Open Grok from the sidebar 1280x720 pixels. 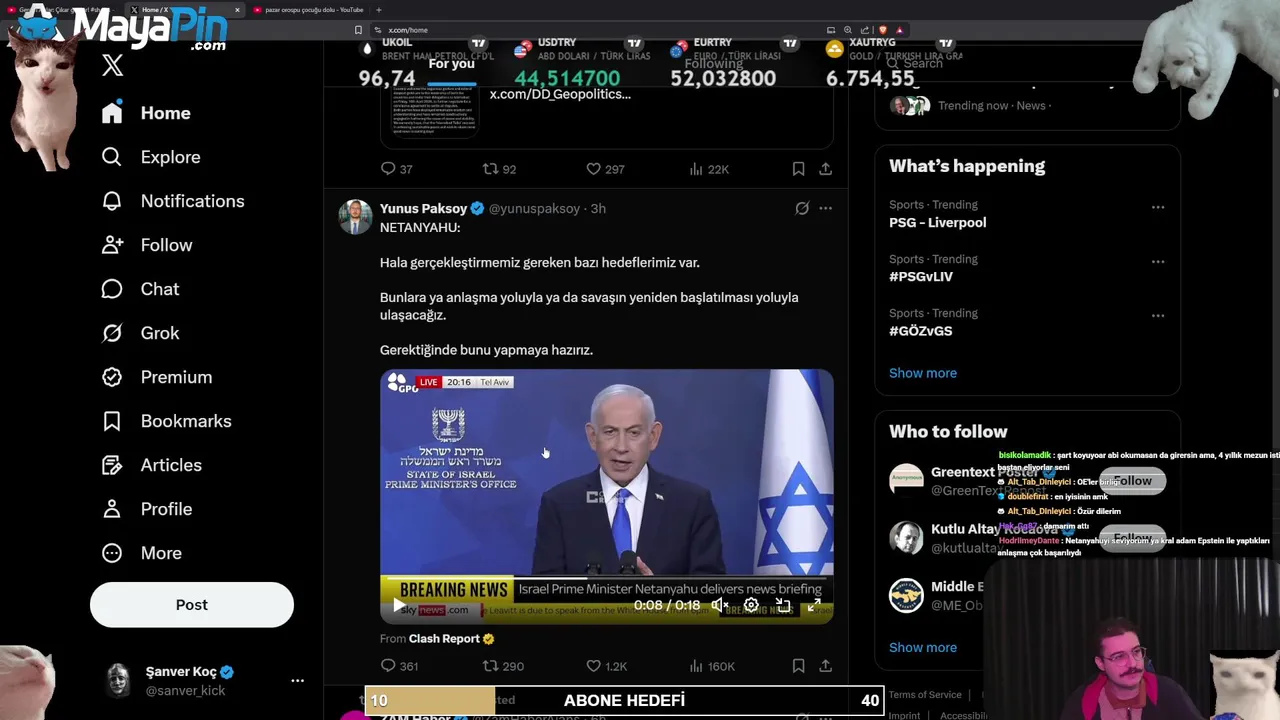140,333
